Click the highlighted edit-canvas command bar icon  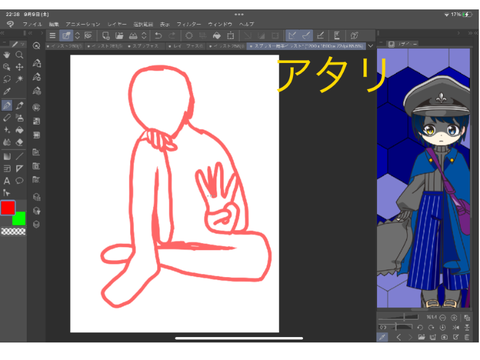tap(66, 35)
